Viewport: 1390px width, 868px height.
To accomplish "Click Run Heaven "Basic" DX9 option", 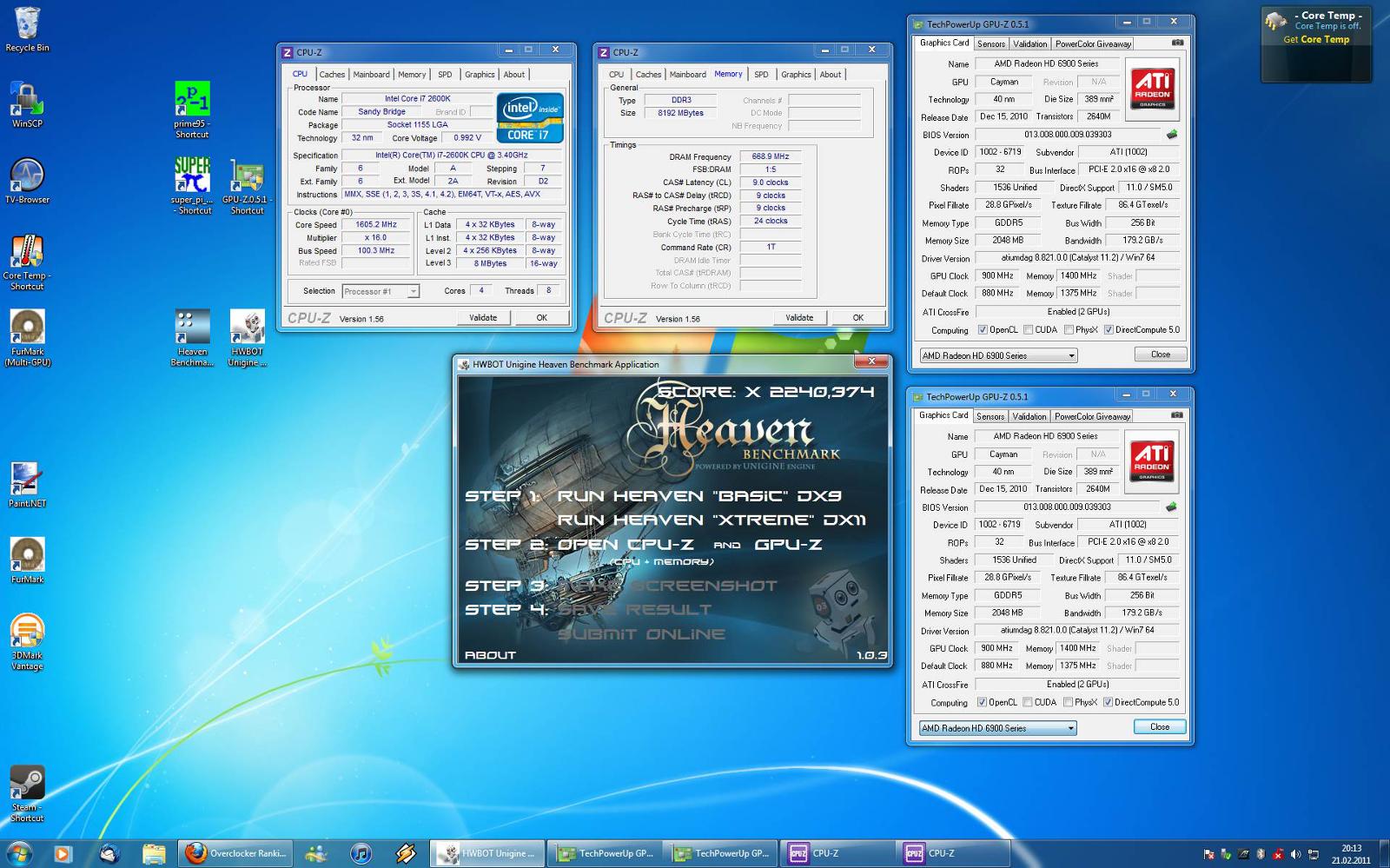I will 699,496.
